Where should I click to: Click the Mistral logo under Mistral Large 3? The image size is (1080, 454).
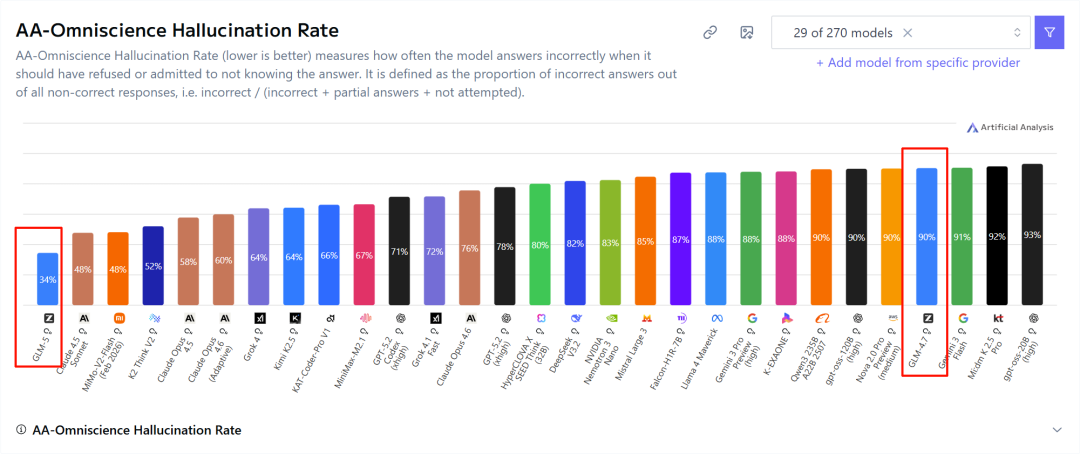point(645,318)
